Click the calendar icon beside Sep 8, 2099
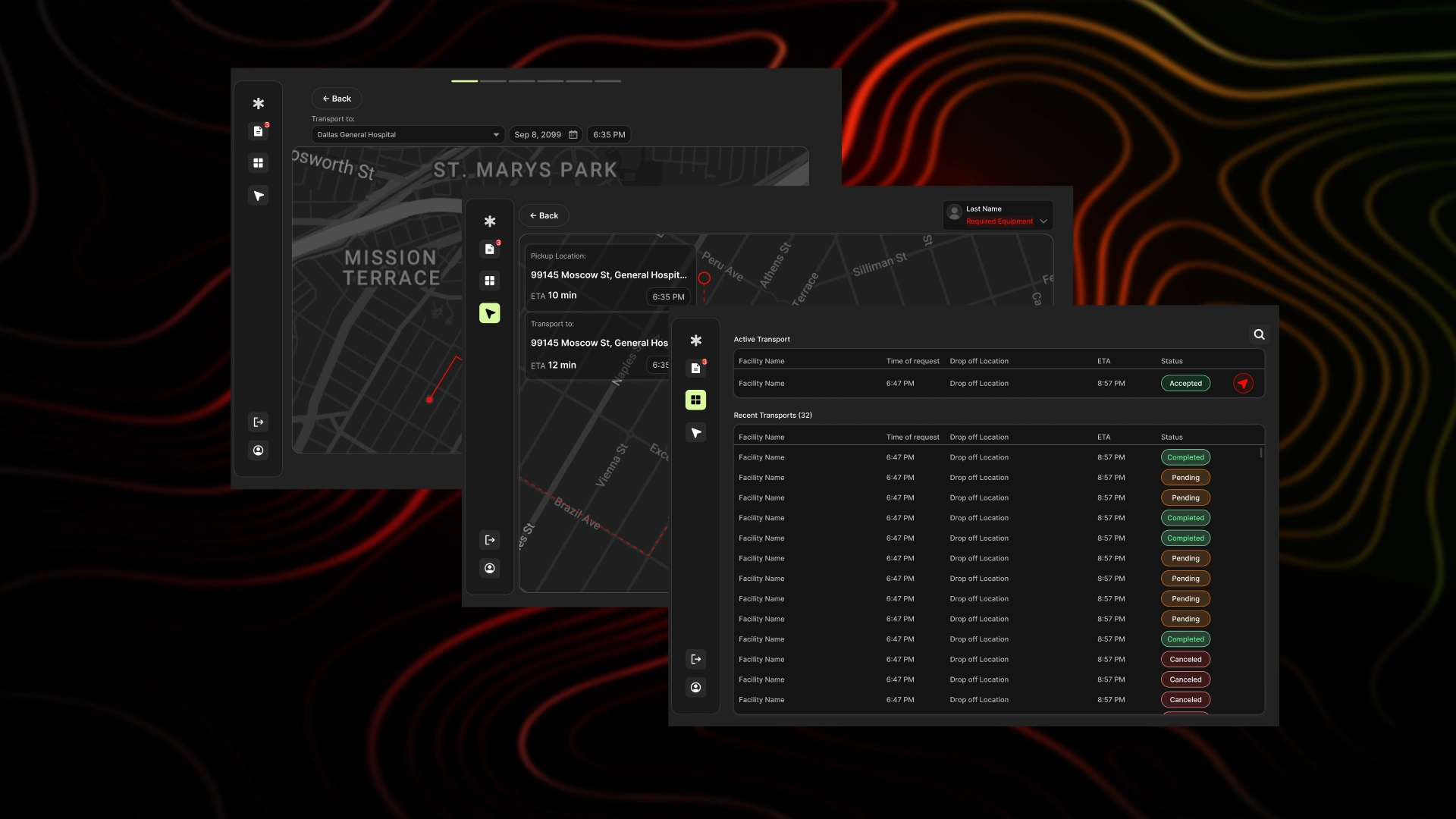The image size is (1456, 819). pos(573,135)
